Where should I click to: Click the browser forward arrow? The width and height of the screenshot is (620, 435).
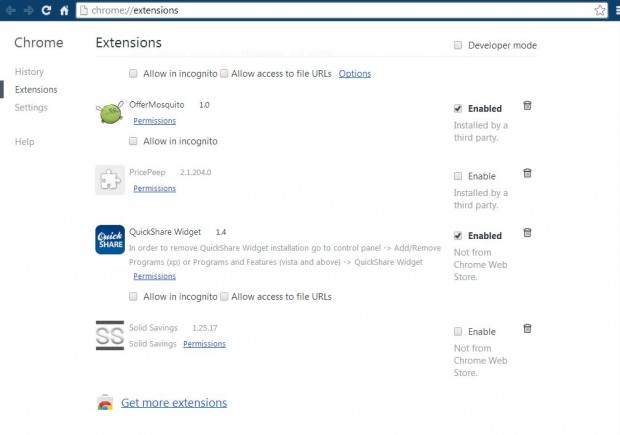(28, 10)
